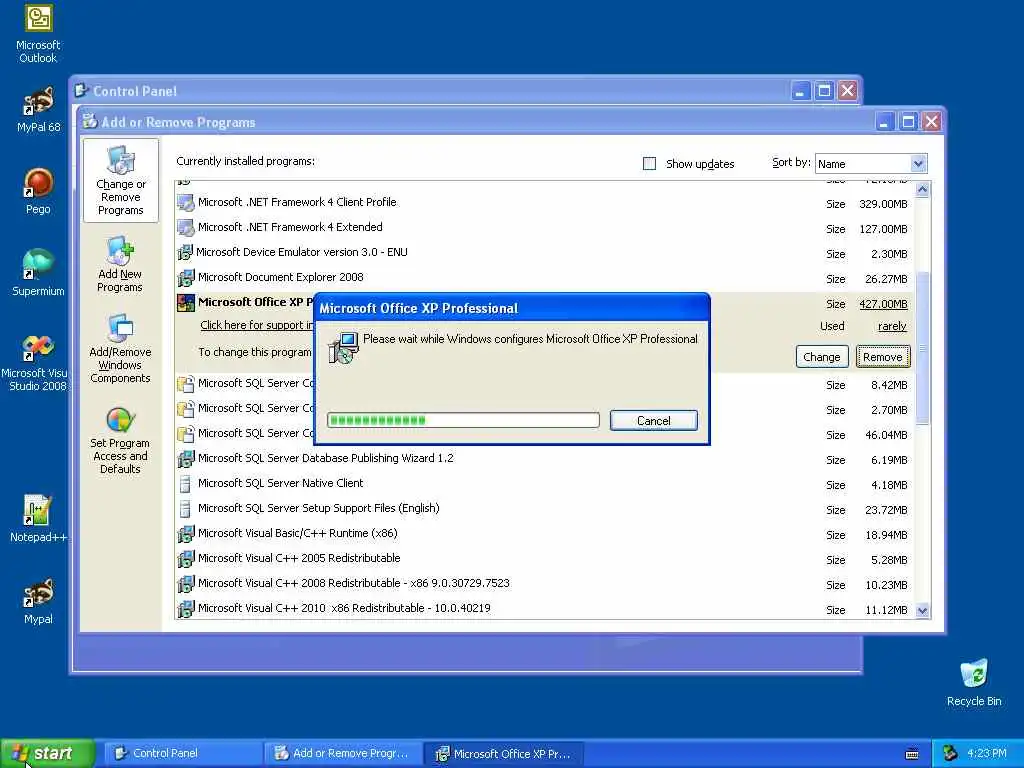Click the .NET Framework 4 Extended icon
The height and width of the screenshot is (768, 1024).
coord(185,227)
